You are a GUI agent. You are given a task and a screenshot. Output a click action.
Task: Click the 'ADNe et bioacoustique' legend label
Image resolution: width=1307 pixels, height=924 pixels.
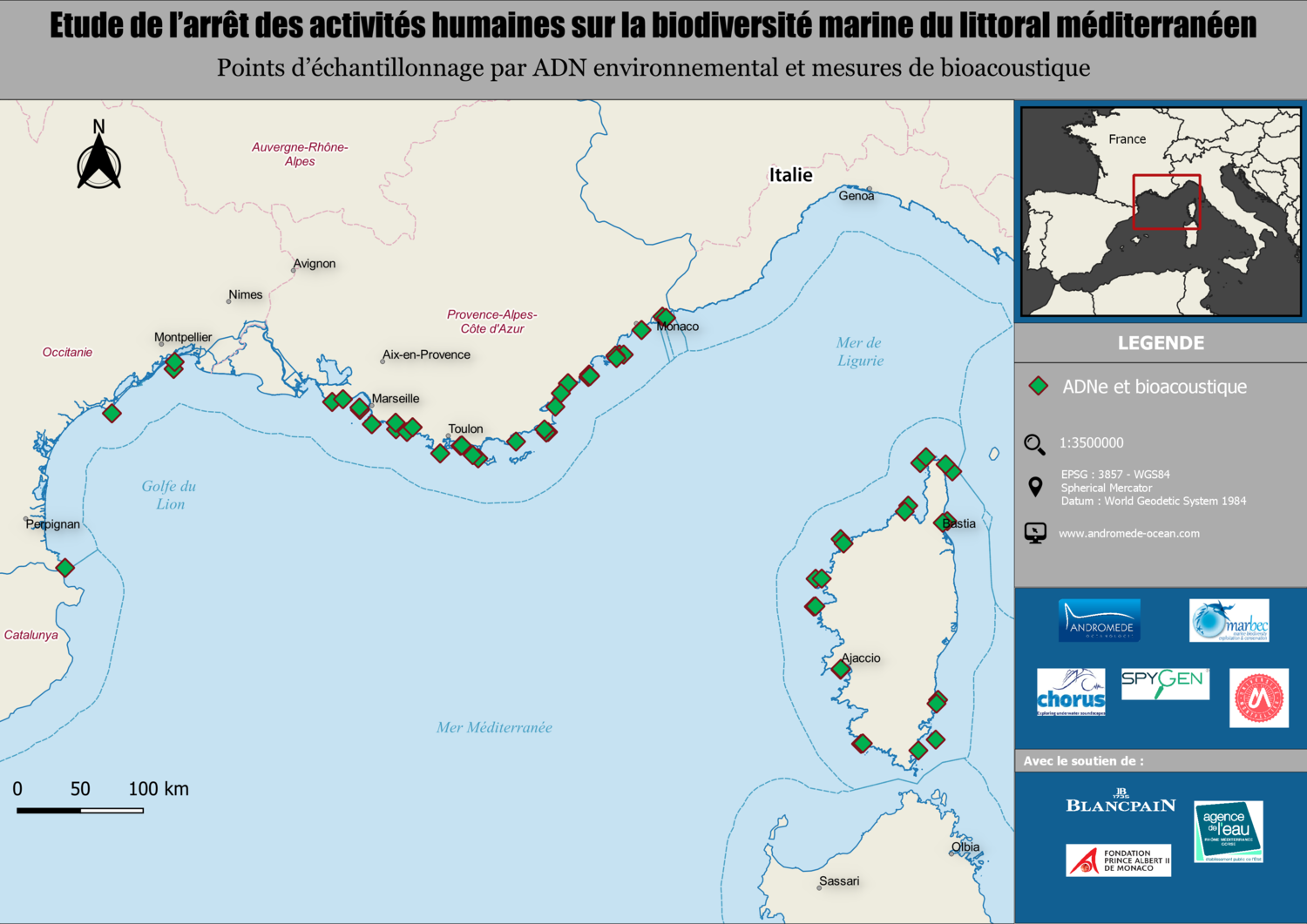[x=1154, y=387]
